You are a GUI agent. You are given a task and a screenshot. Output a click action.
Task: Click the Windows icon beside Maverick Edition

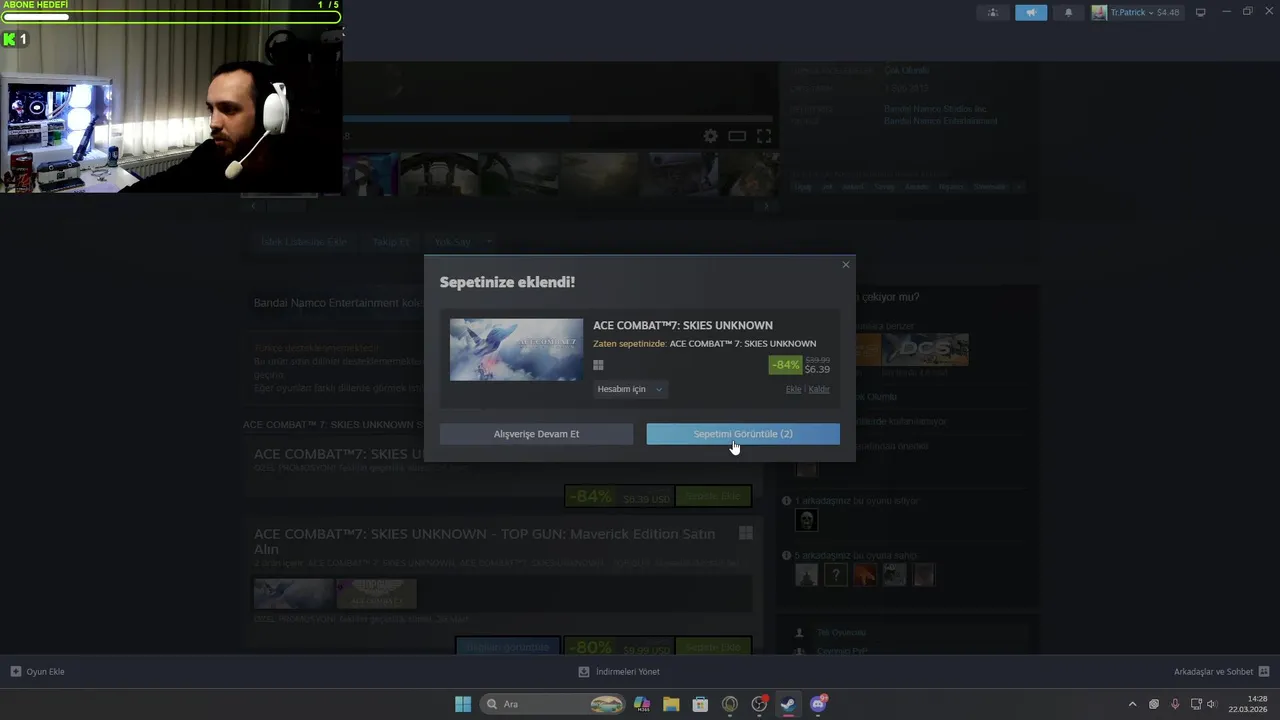tap(745, 534)
